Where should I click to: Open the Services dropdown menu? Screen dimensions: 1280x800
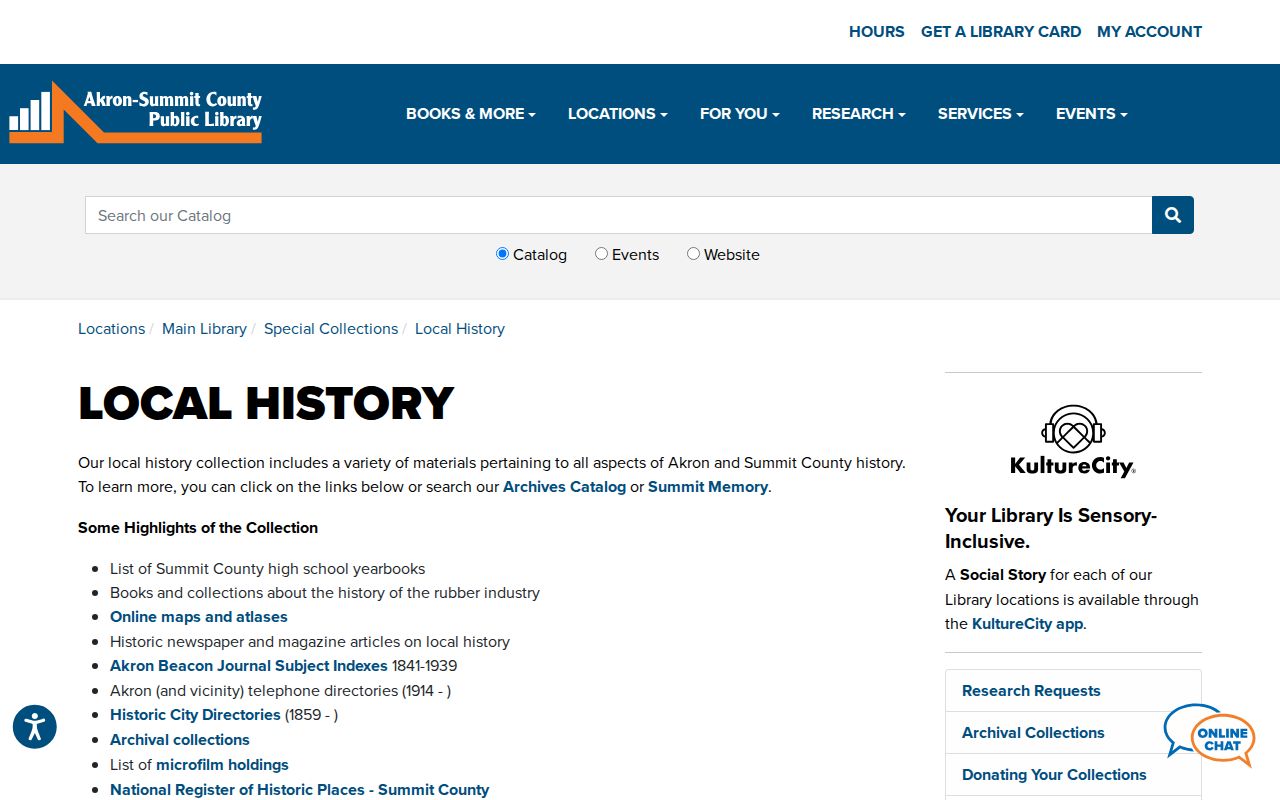click(x=981, y=114)
